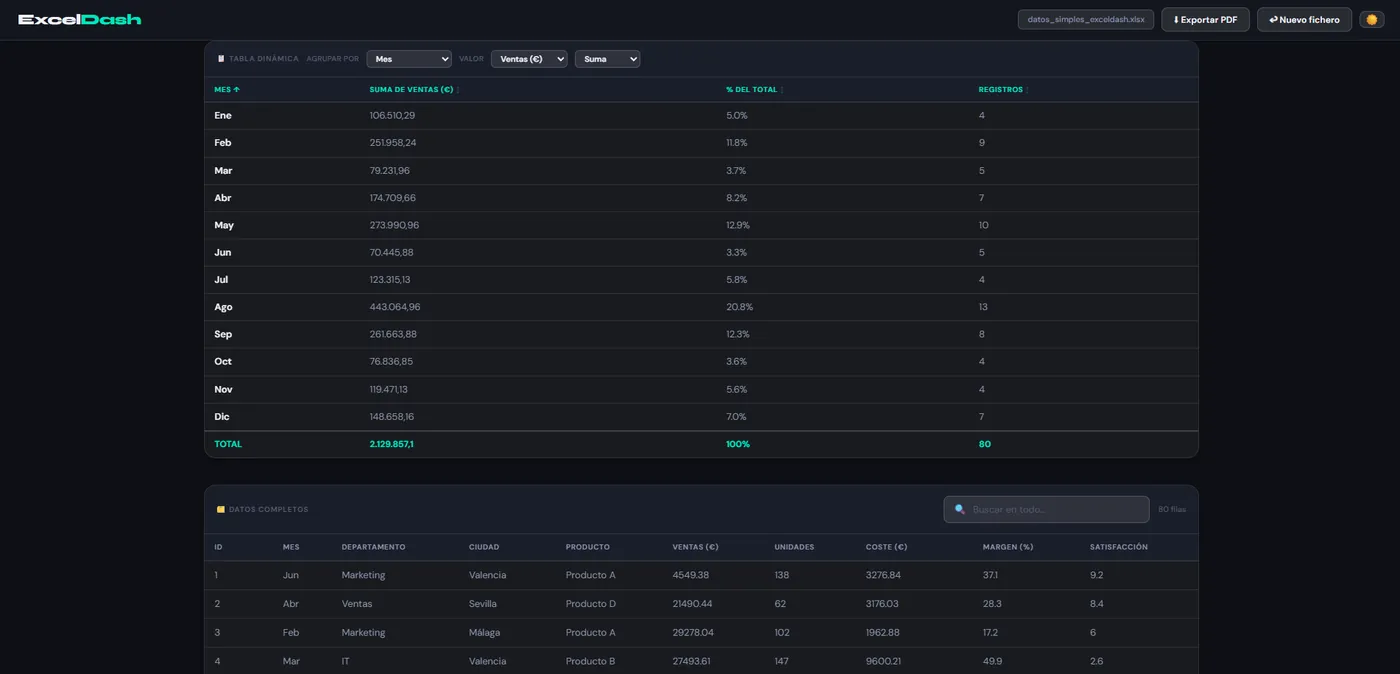Sort by Suma de Ventas (€) column header
Viewport: 1400px width, 674px height.
[414, 89]
